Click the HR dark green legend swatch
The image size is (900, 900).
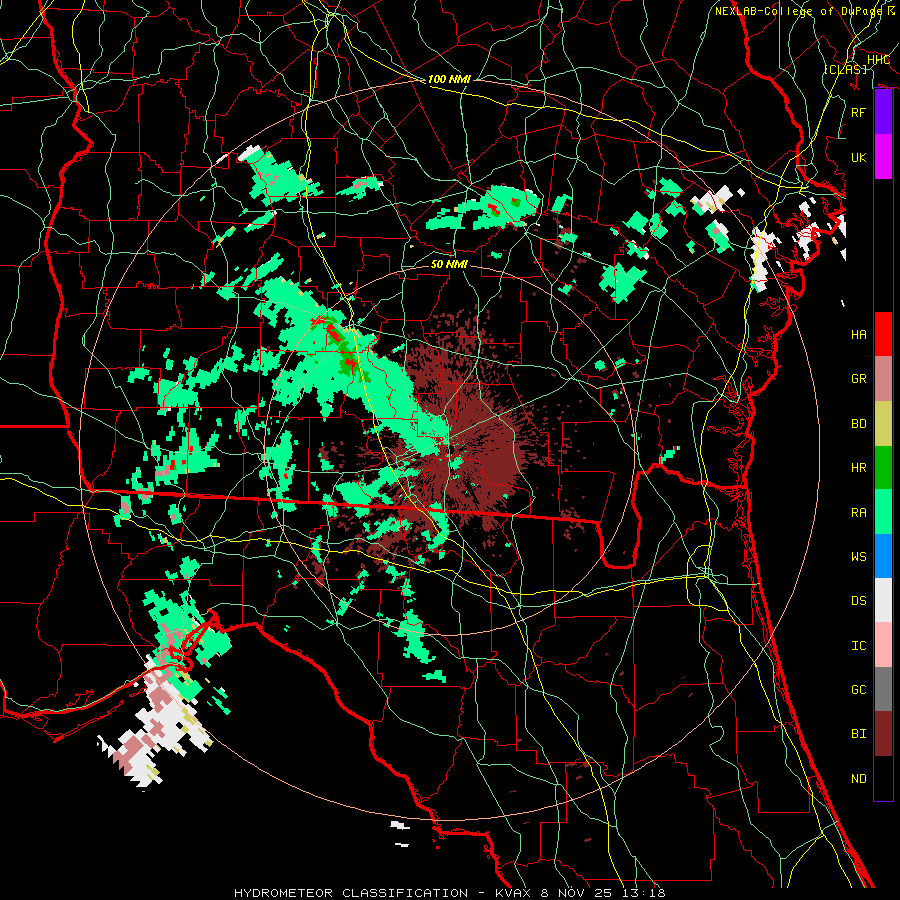(883, 467)
